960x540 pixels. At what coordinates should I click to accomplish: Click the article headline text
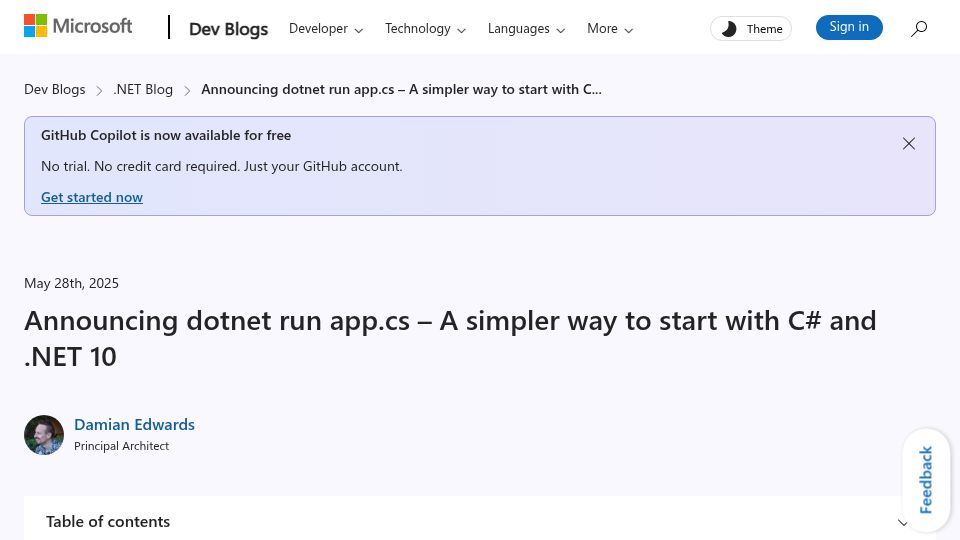[450, 339]
